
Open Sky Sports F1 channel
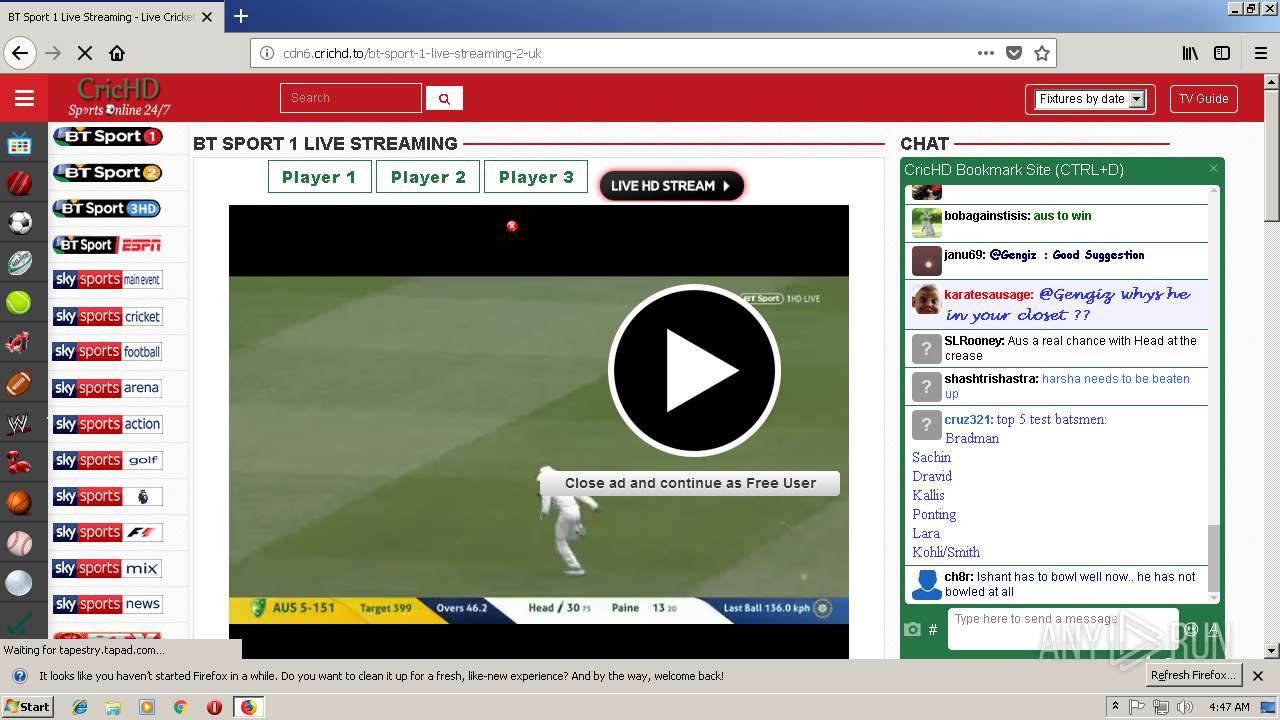pos(107,532)
